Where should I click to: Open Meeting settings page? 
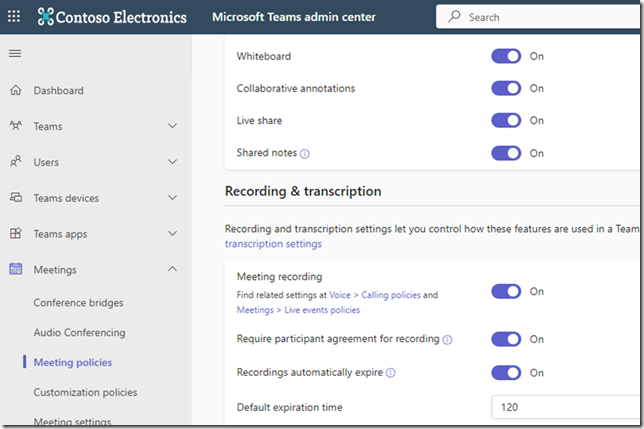tap(72, 421)
